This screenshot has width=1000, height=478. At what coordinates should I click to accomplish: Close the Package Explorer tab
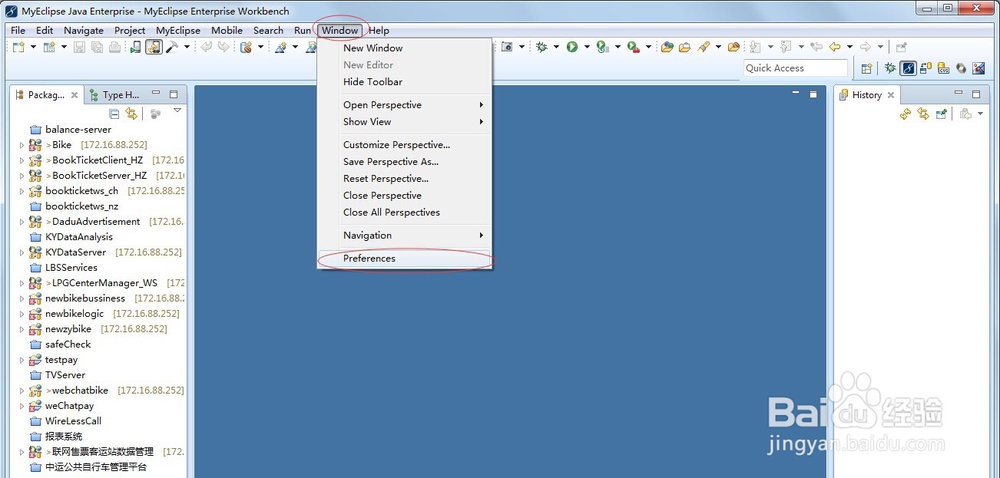click(74, 95)
